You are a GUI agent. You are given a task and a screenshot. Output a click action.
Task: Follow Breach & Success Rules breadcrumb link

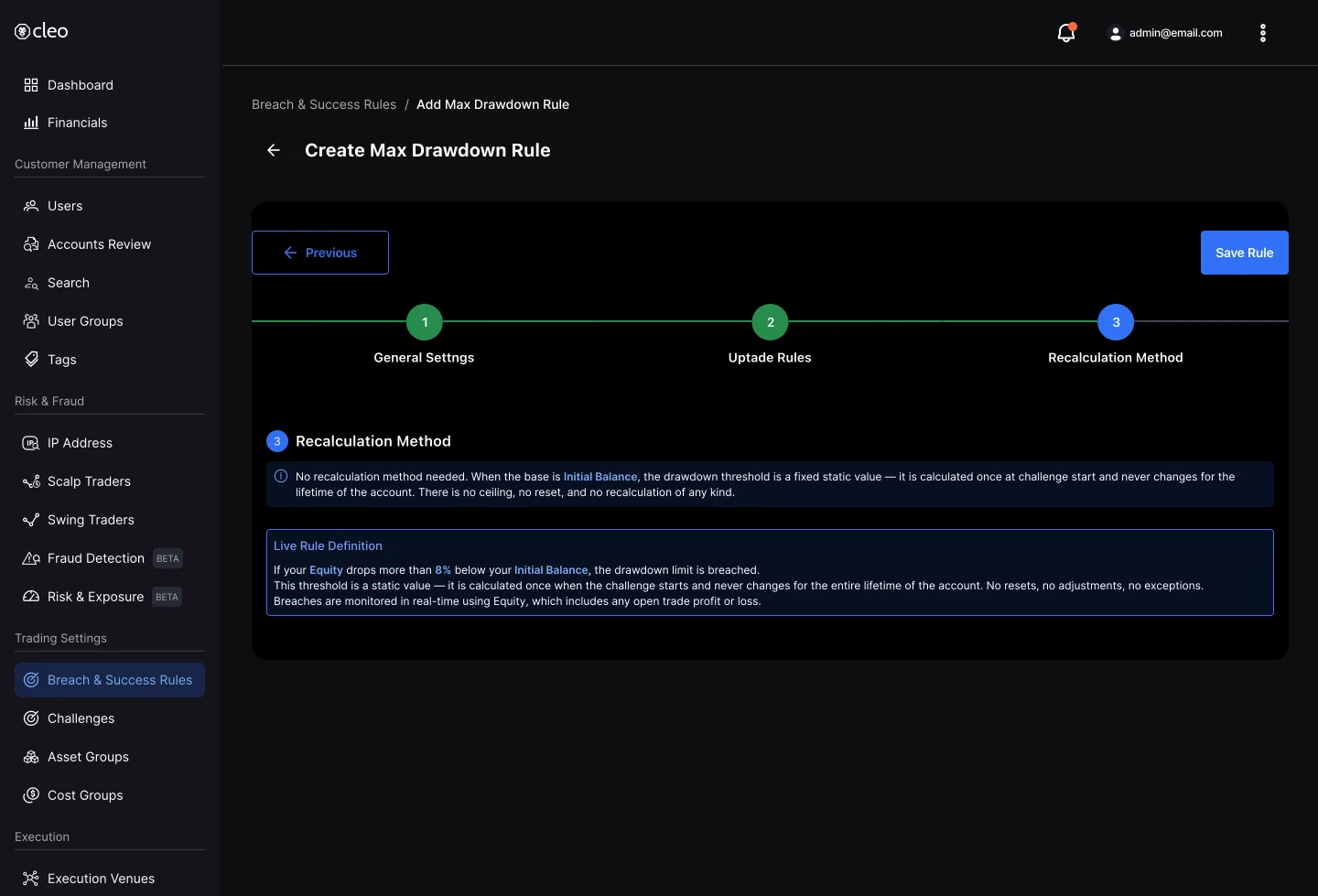tap(324, 104)
